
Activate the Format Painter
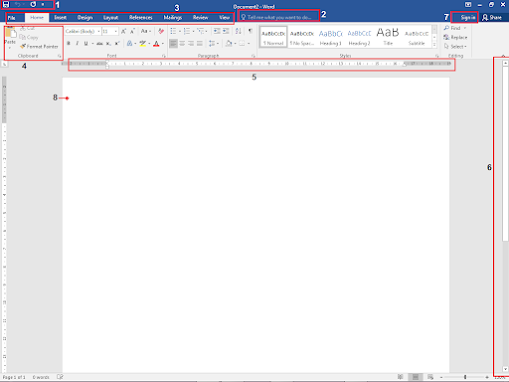(x=39, y=46)
